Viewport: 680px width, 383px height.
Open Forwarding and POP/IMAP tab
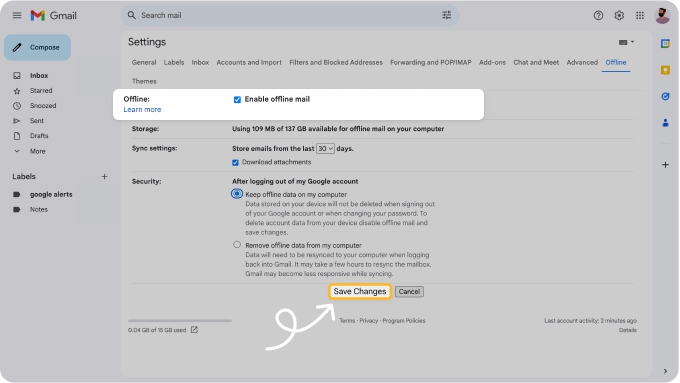click(431, 62)
